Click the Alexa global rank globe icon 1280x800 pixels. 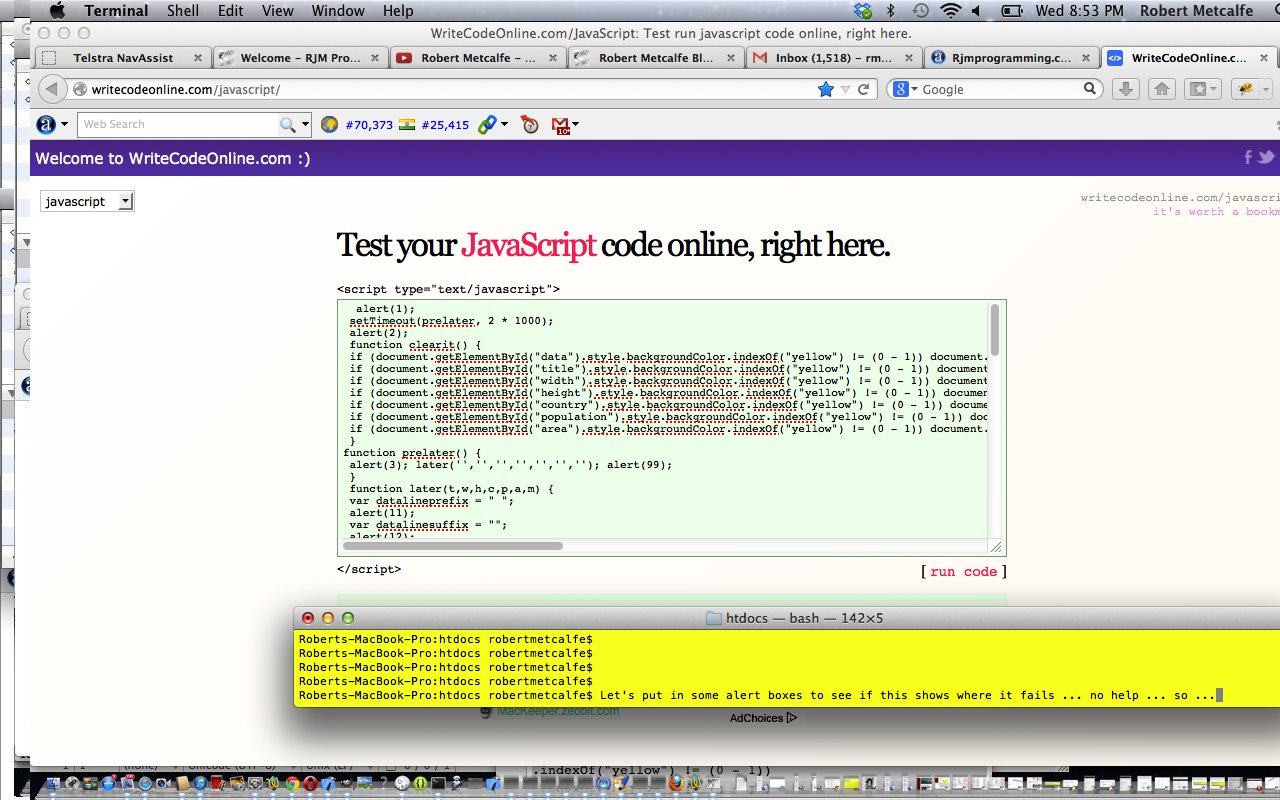[329, 125]
